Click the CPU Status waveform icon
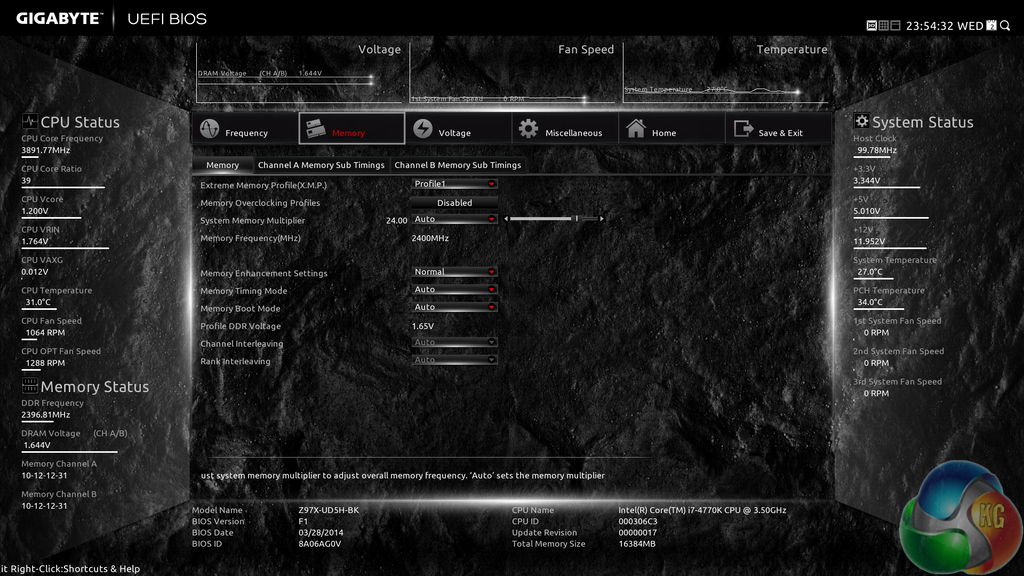Screen dimensions: 1024x576 point(29,121)
